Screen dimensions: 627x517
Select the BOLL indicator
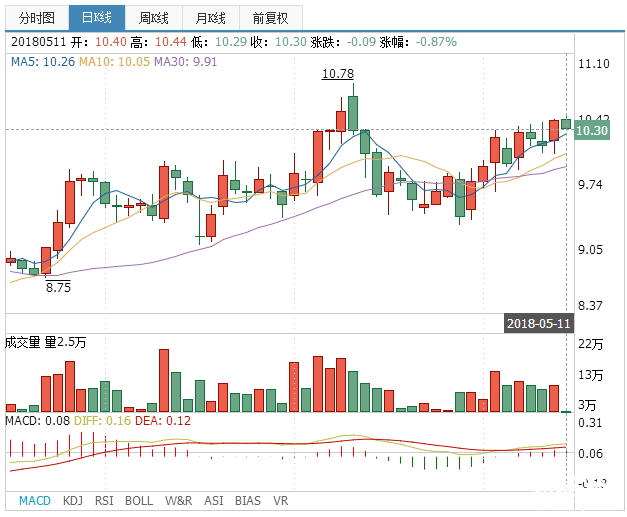(x=139, y=501)
